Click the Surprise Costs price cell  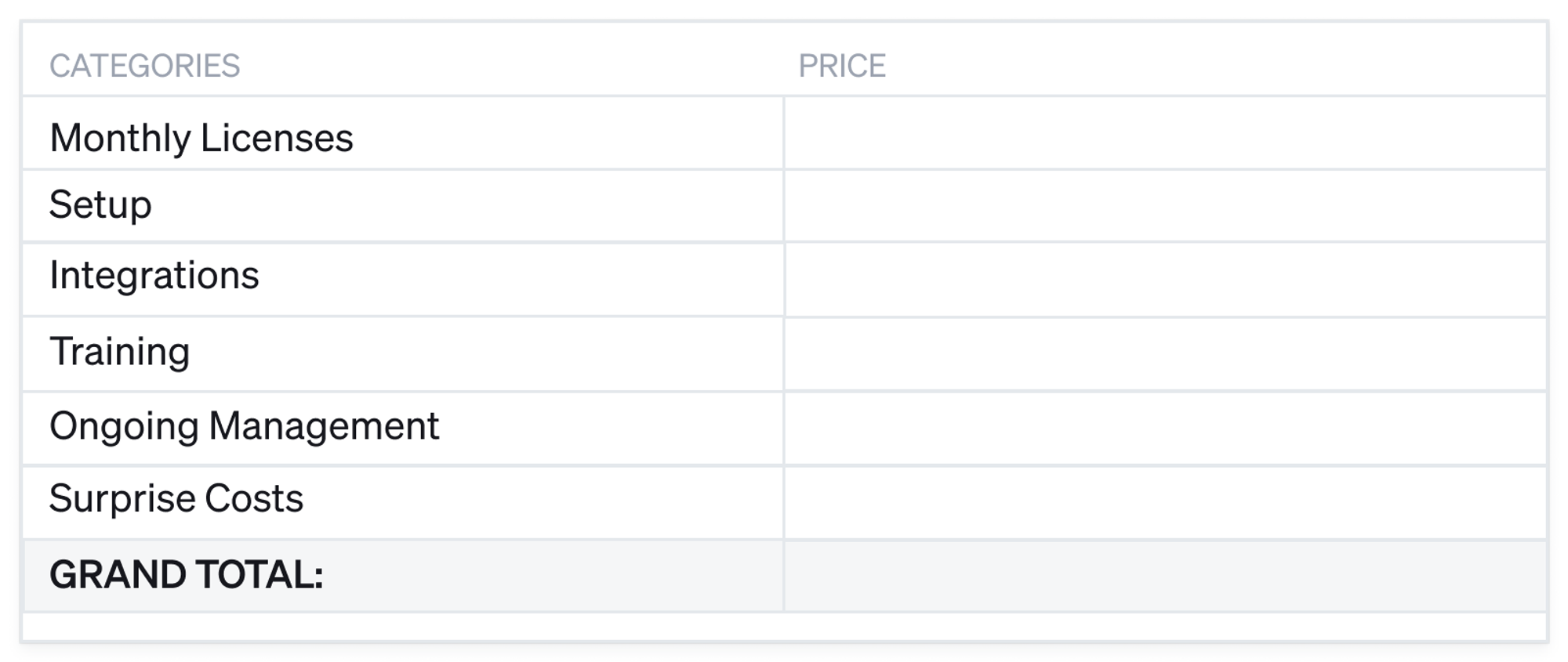[1165, 502]
